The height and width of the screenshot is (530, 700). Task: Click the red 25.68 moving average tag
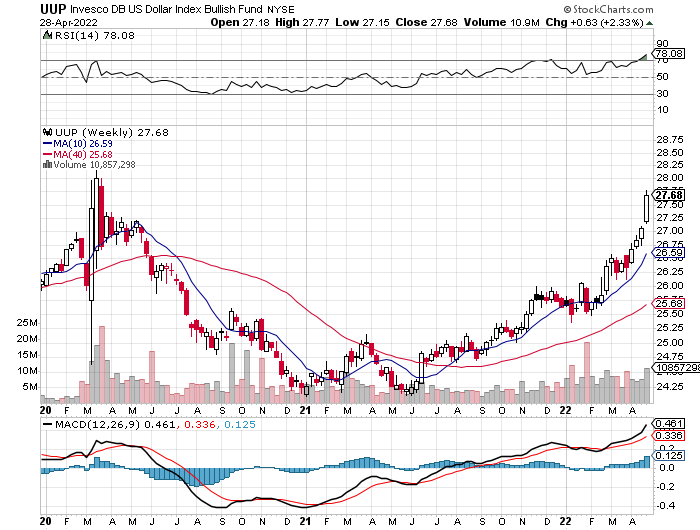(x=669, y=303)
